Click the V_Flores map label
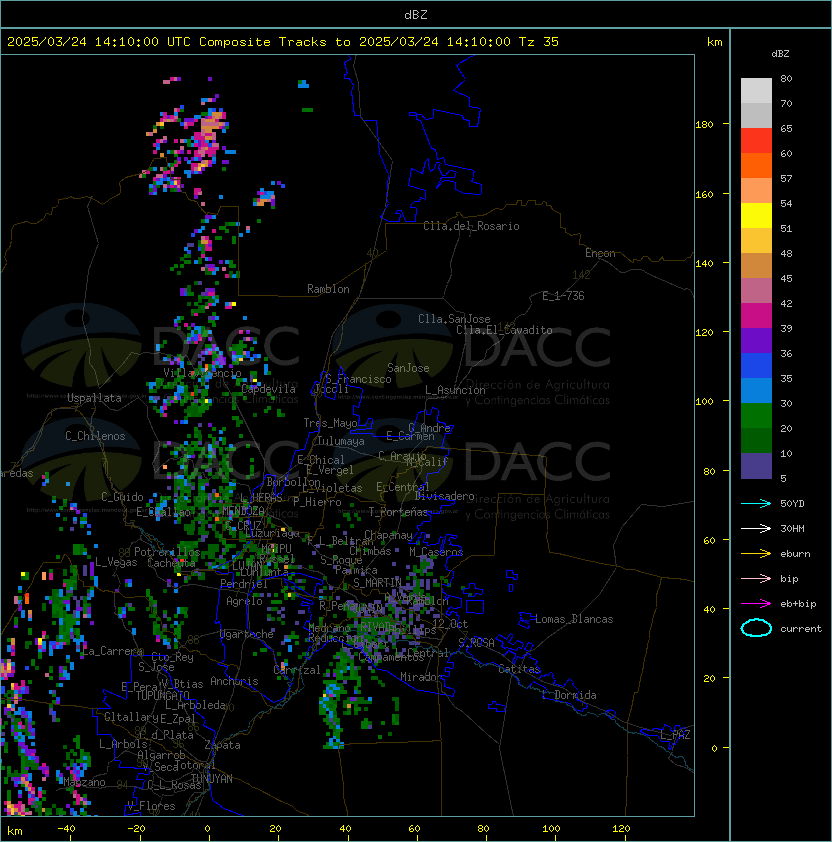The image size is (832, 842). pyautogui.click(x=151, y=806)
